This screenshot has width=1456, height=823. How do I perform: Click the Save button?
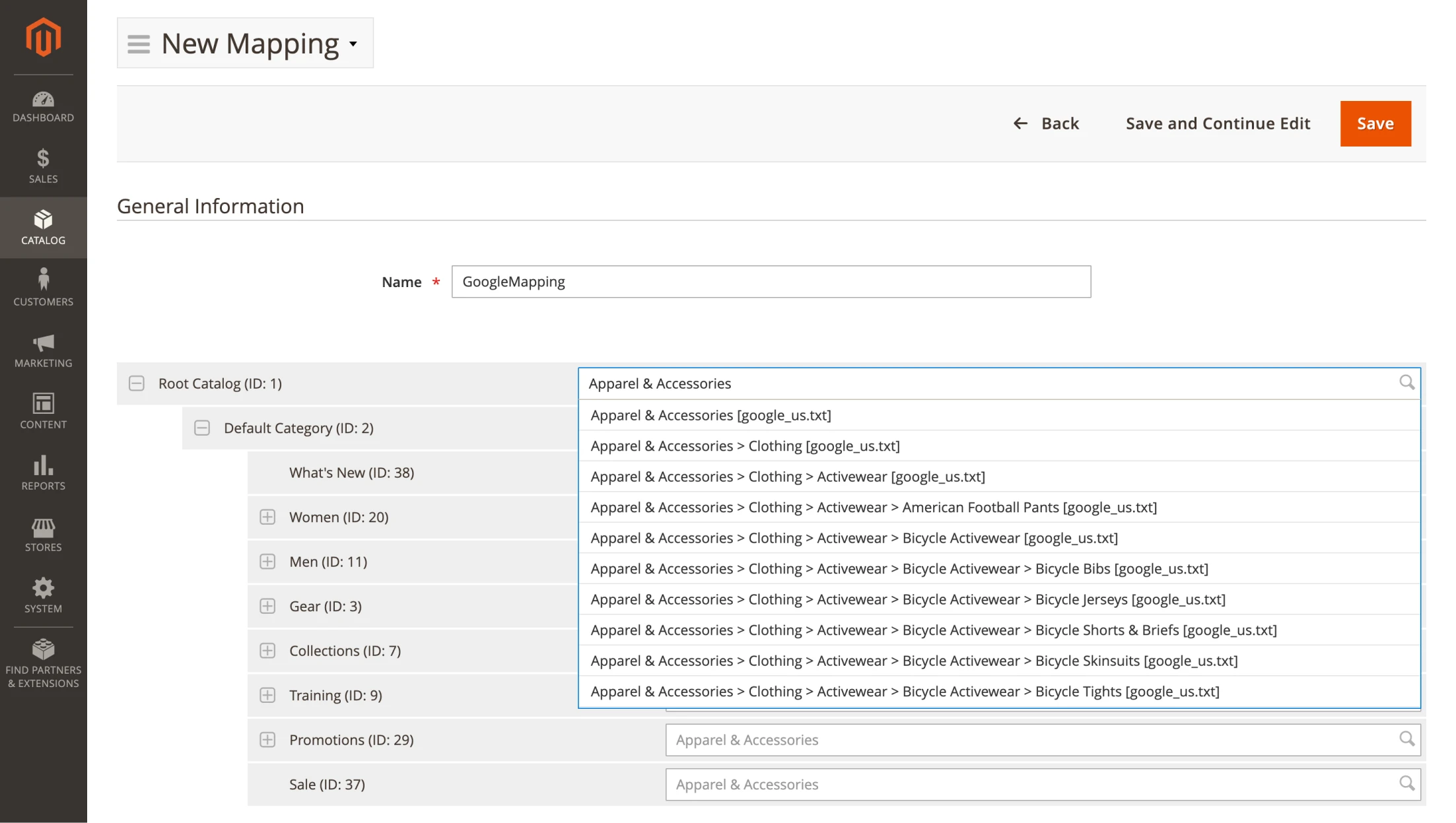[1375, 123]
